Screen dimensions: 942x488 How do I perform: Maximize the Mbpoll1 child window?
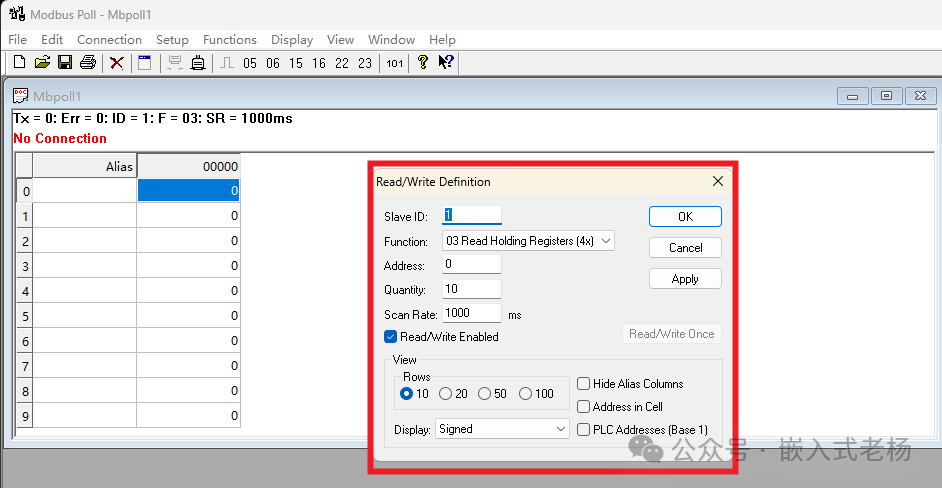886,96
